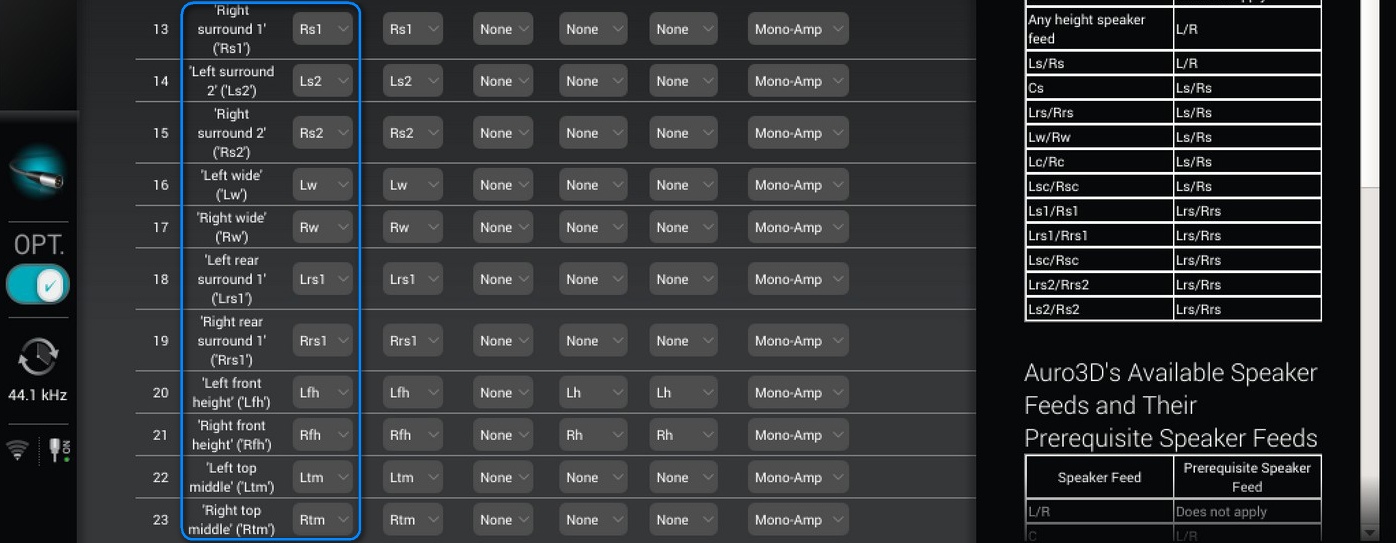Expand the Lw dropdown in the highlighted column
The height and width of the screenshot is (543, 1396).
click(x=324, y=185)
